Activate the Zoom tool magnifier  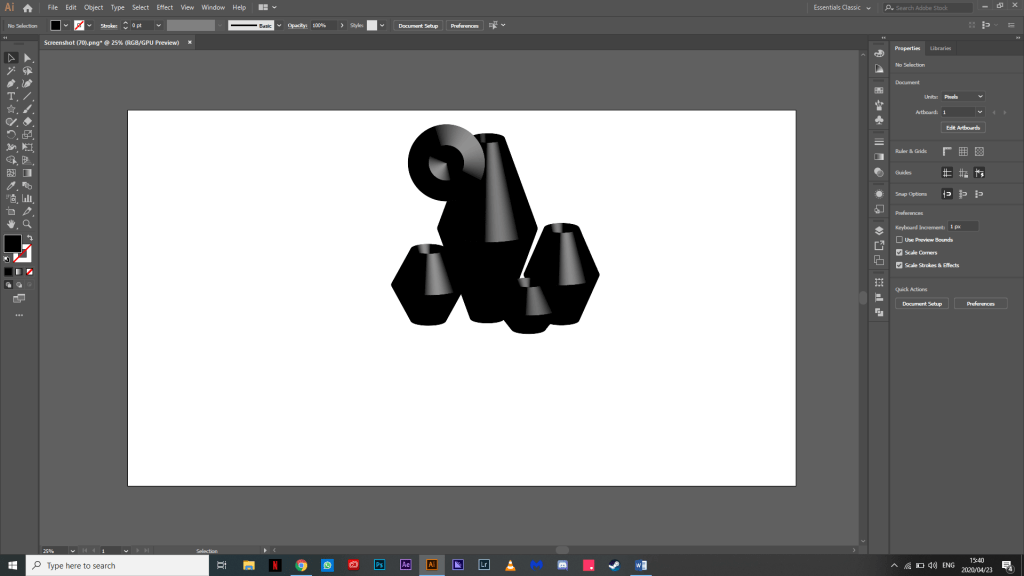[28, 224]
